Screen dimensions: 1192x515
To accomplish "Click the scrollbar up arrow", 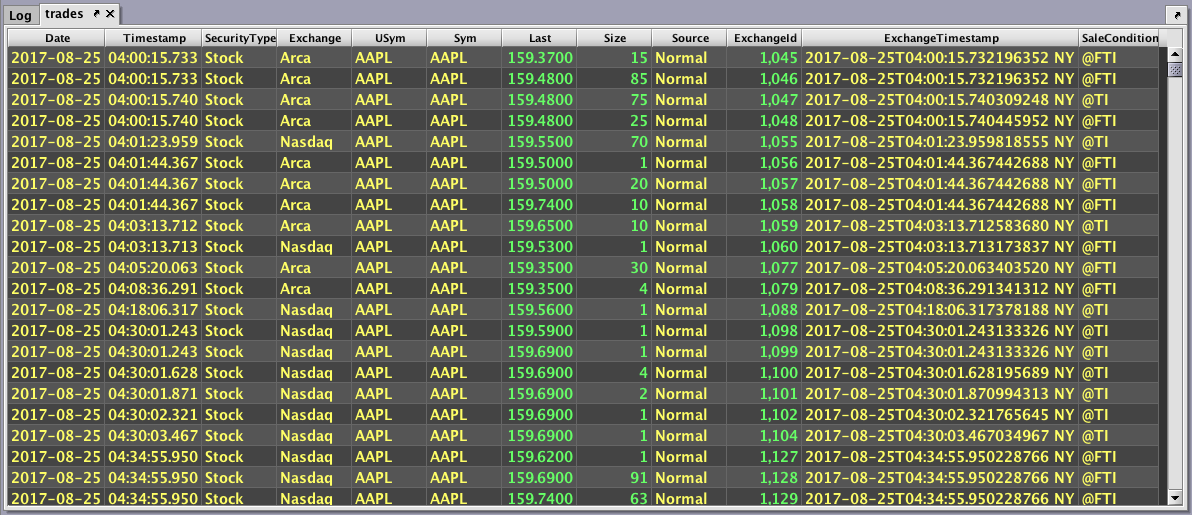I will click(1174, 54).
